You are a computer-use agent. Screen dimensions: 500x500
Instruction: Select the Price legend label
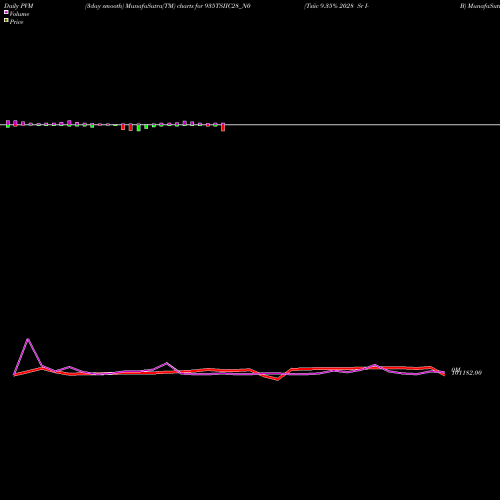(16, 22)
